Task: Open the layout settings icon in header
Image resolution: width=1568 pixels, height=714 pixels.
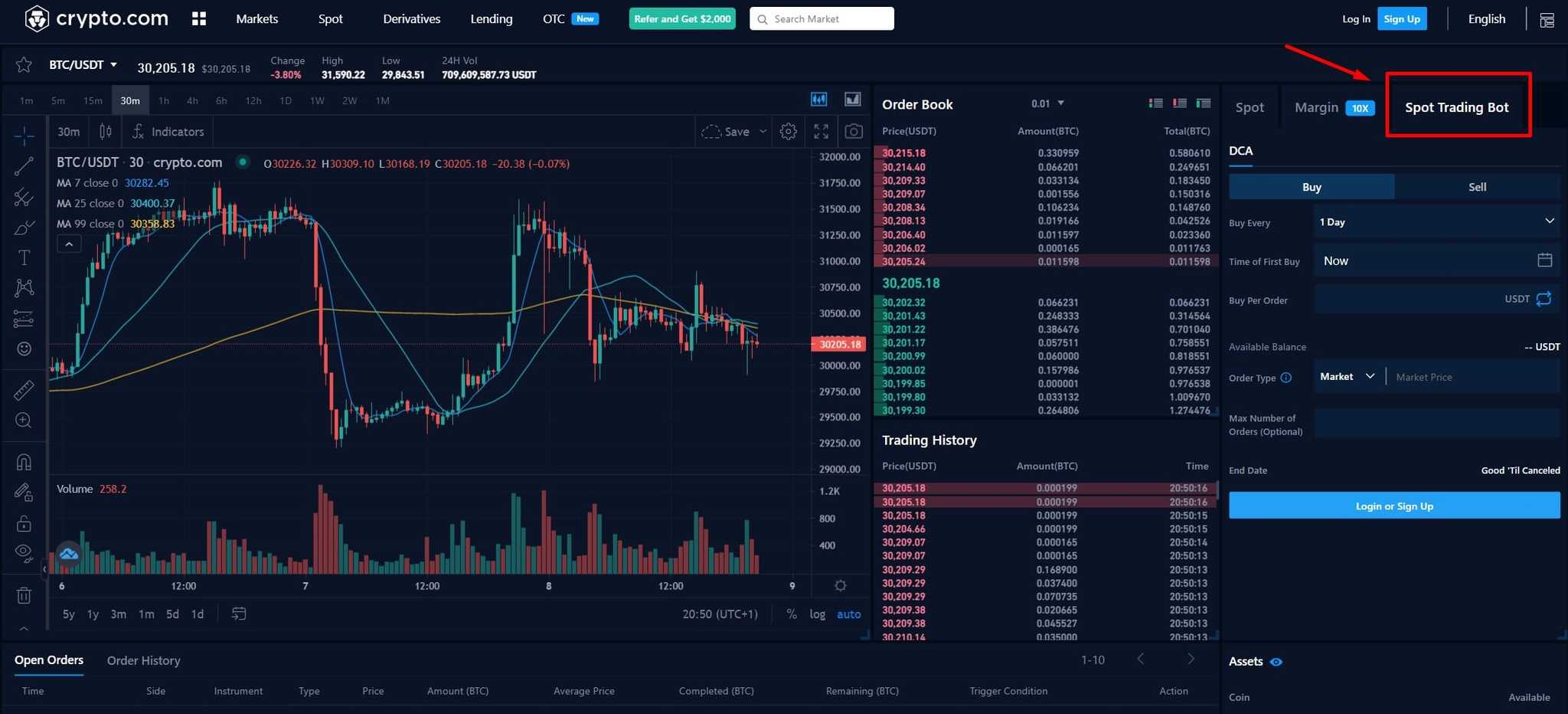Action: pos(1547,20)
